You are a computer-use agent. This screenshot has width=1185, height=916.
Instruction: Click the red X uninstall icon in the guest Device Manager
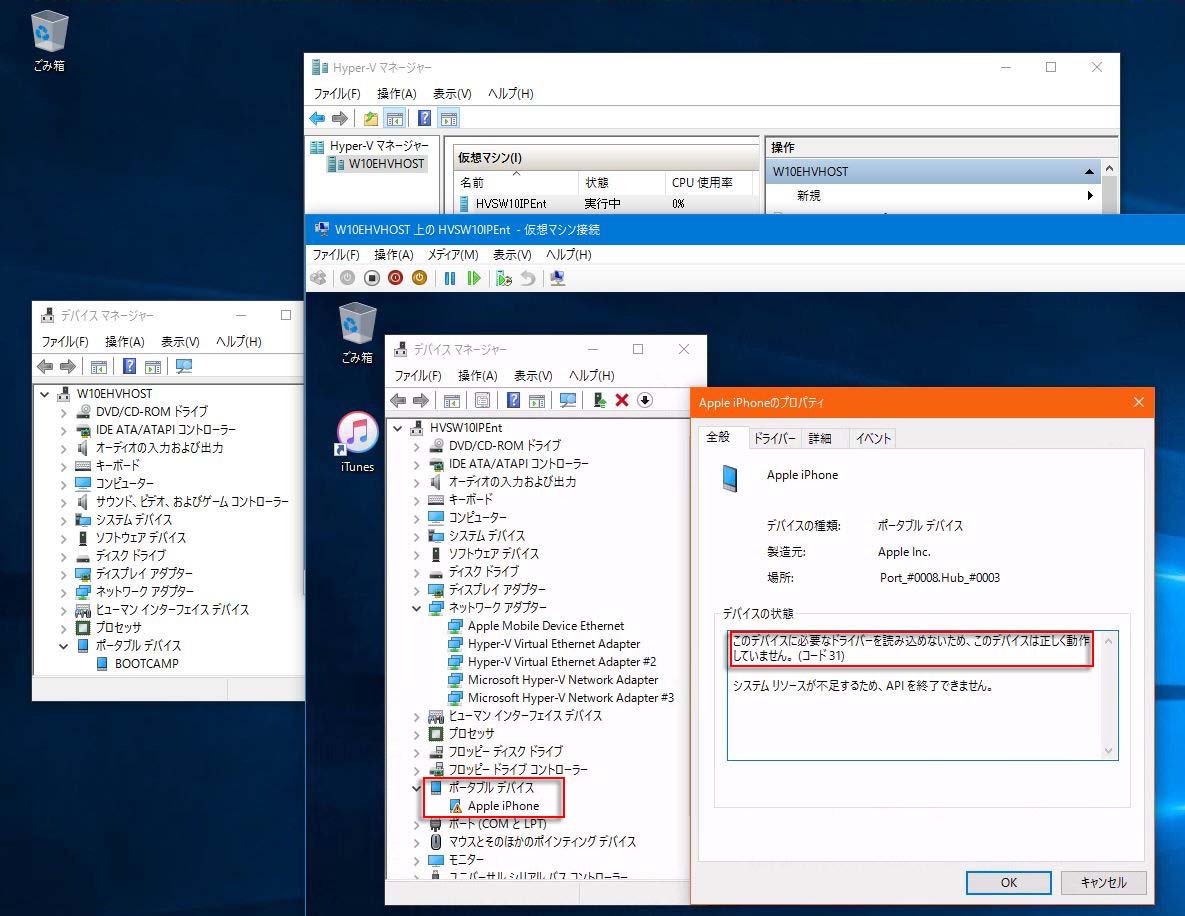(x=622, y=400)
